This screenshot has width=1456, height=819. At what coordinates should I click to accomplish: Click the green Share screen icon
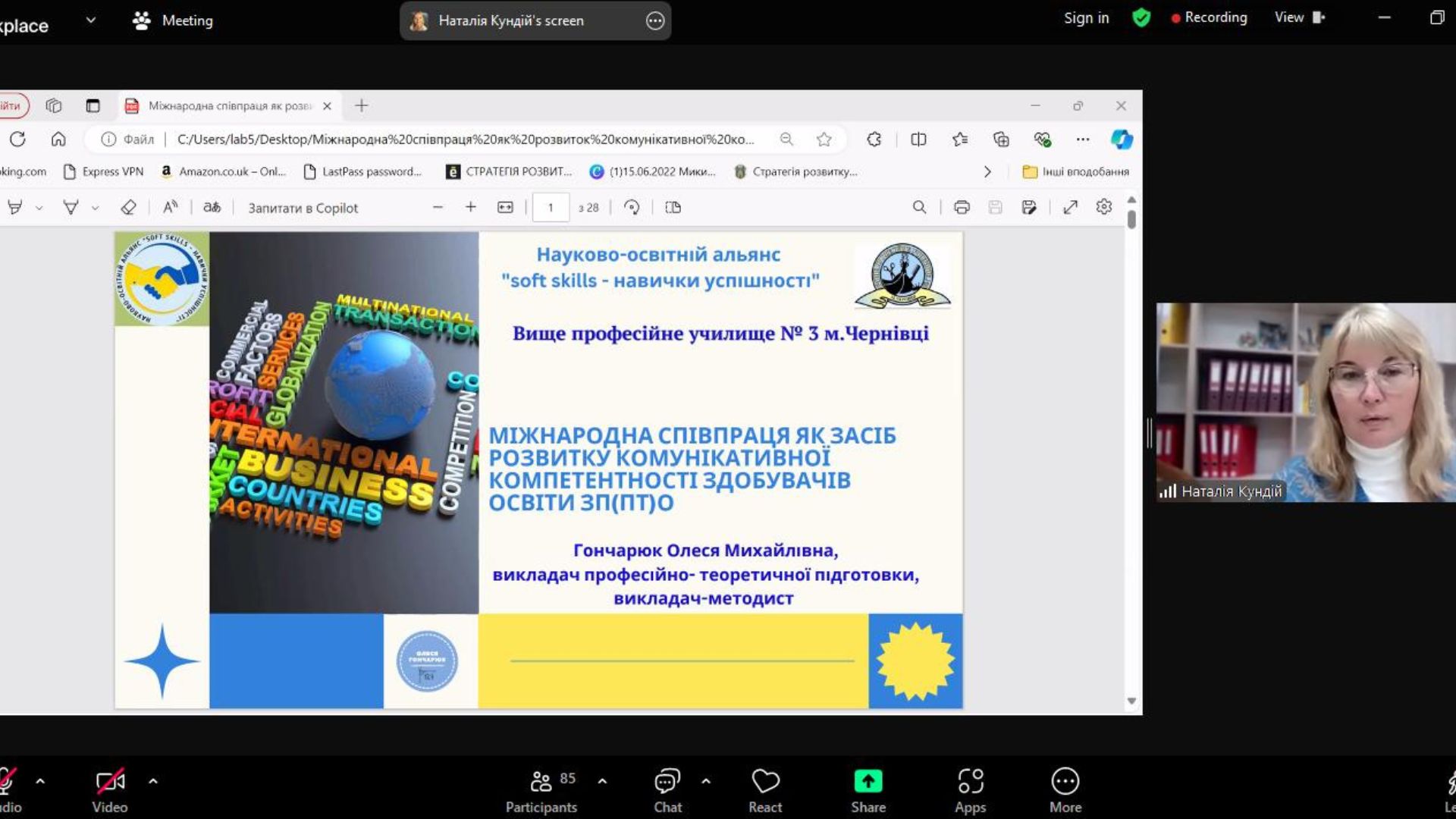point(868,781)
